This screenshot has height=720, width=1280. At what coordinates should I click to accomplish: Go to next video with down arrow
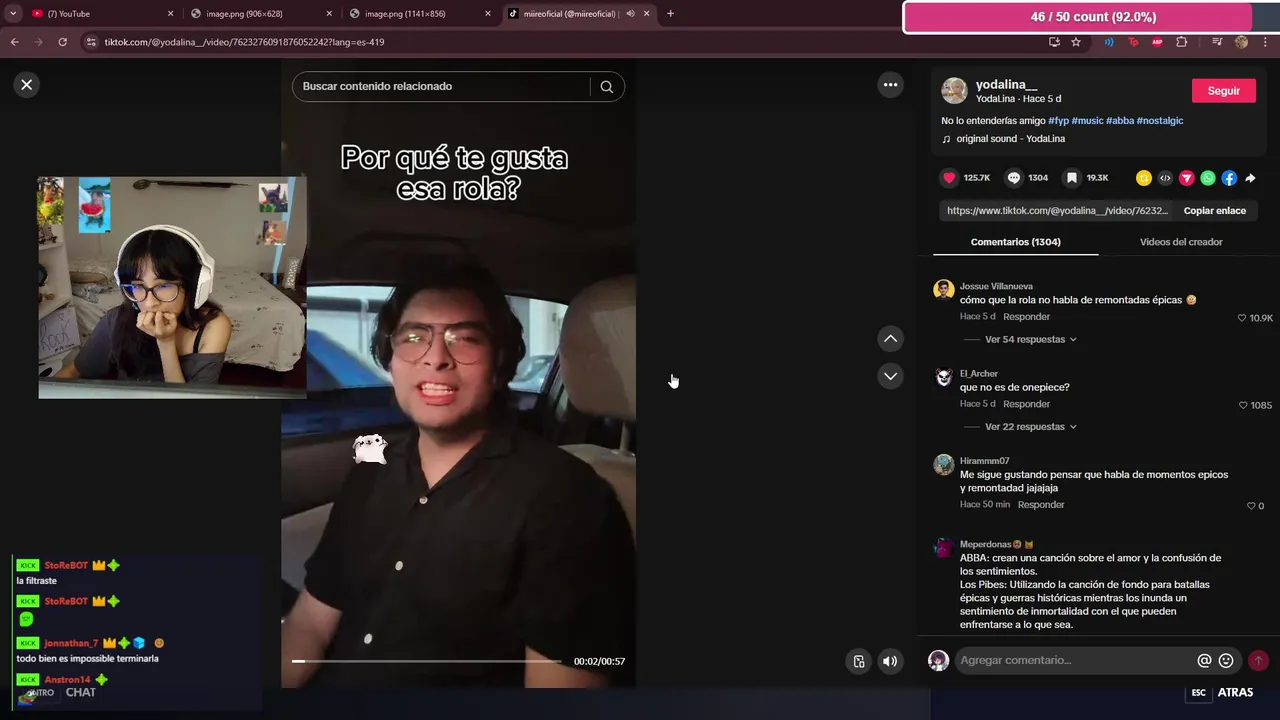[890, 376]
